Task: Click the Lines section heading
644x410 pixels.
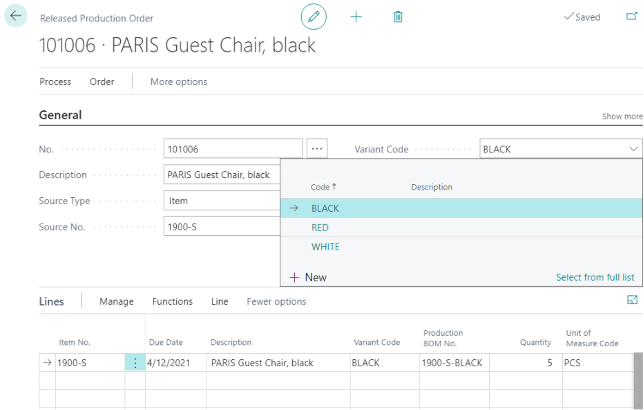Action: click(x=52, y=302)
